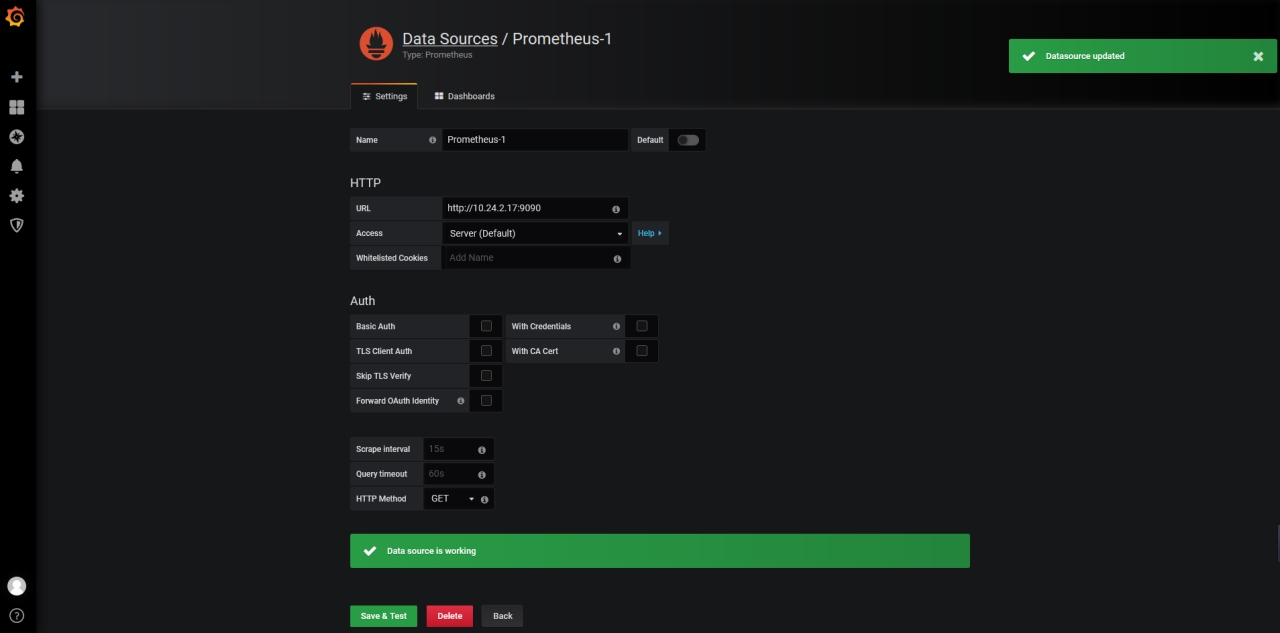Open the Create plus menu

16,77
